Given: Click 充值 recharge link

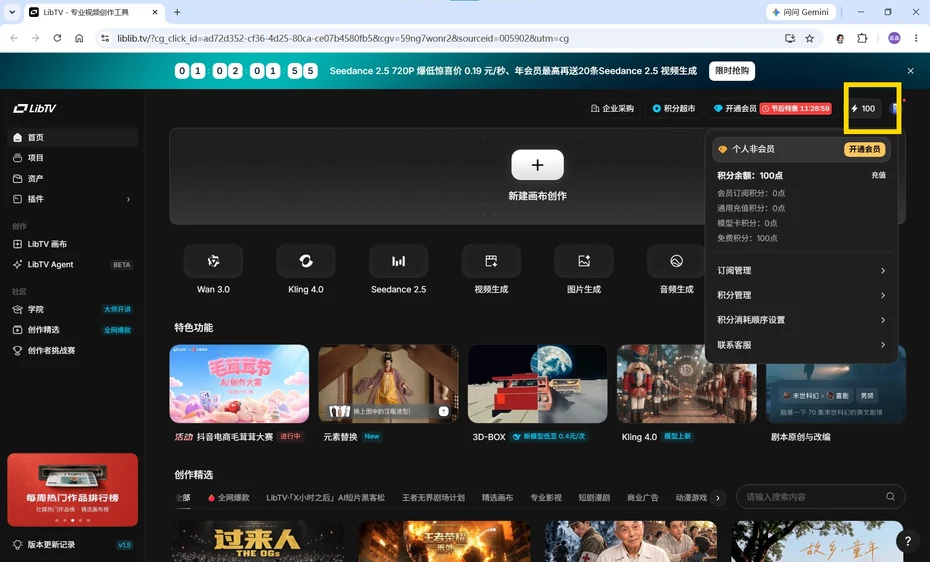Looking at the screenshot, I should (x=878, y=175).
